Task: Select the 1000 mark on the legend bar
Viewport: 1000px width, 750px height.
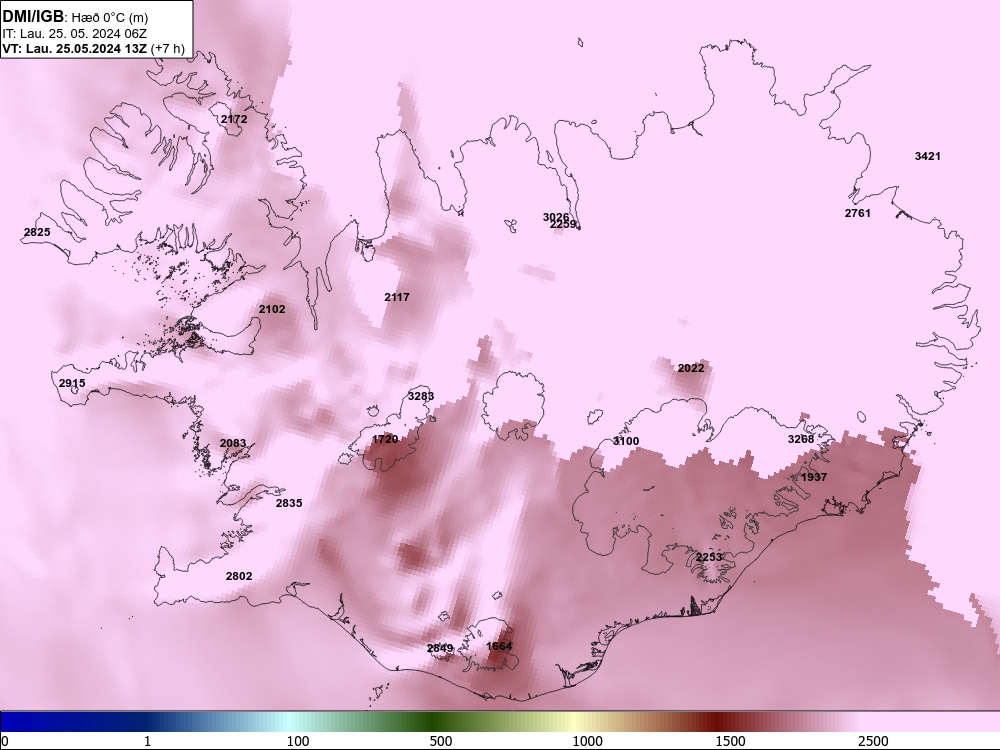Action: coord(587,741)
